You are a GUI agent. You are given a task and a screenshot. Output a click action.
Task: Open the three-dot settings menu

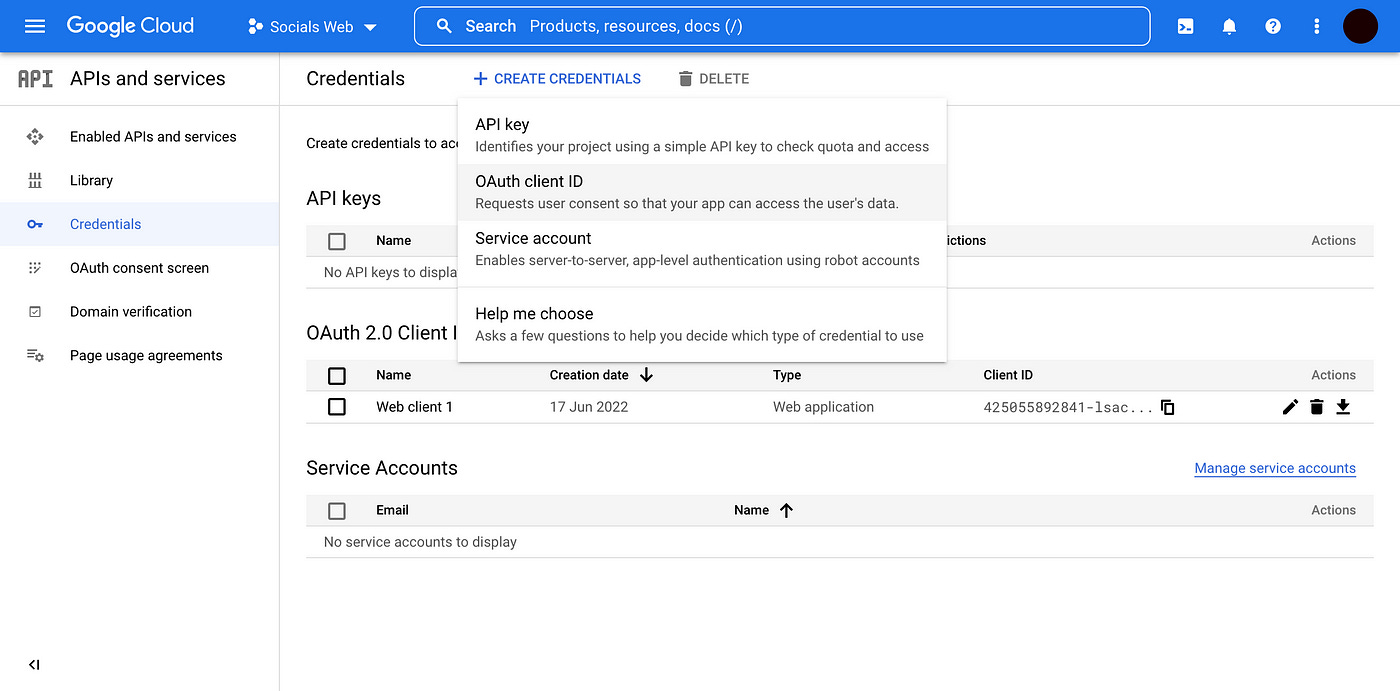coord(1317,27)
